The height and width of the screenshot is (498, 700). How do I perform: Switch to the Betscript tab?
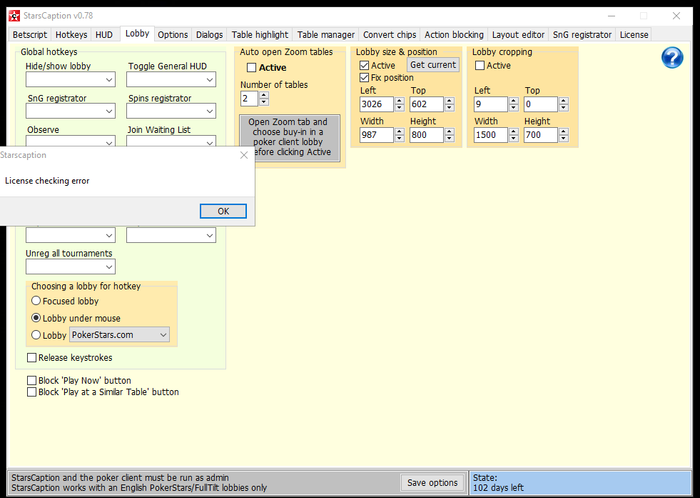tap(29, 35)
